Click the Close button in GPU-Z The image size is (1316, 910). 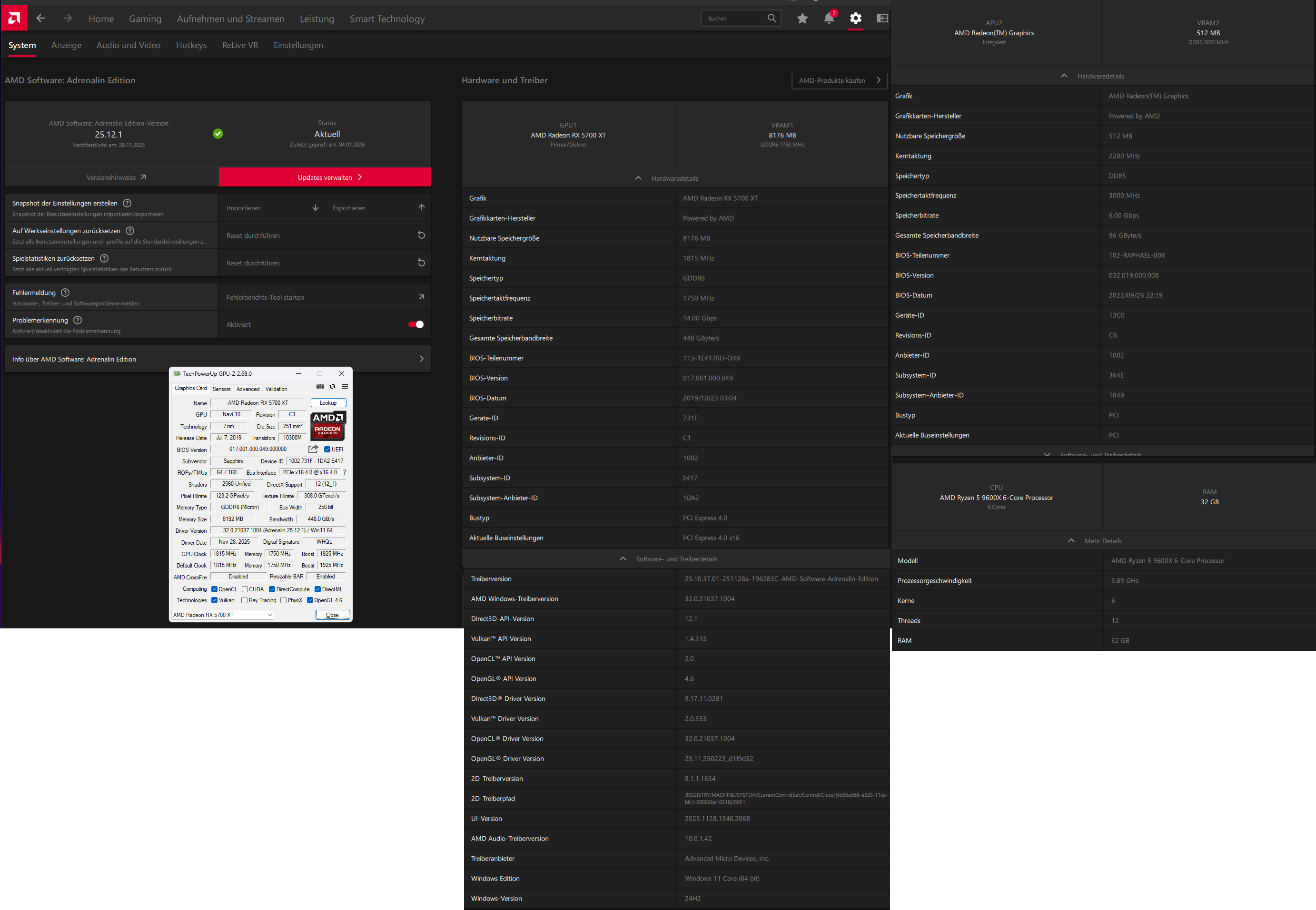(333, 615)
